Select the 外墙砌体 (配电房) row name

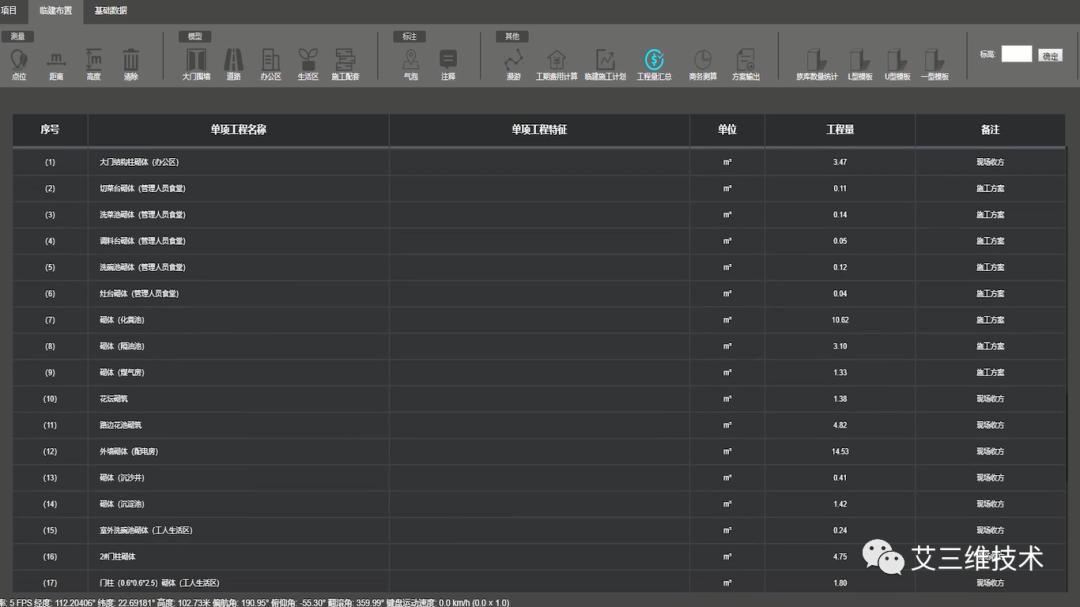click(129, 451)
